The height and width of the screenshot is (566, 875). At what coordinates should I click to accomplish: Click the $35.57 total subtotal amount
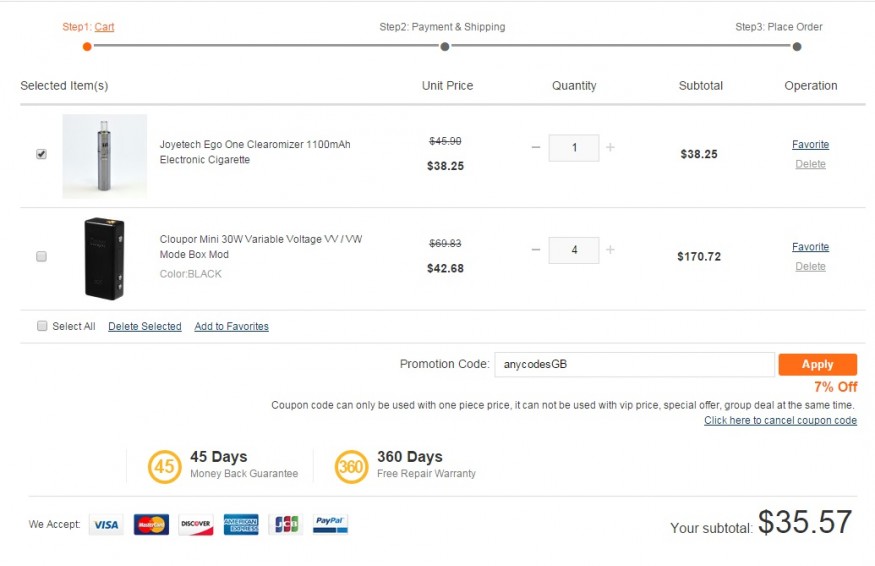point(805,522)
